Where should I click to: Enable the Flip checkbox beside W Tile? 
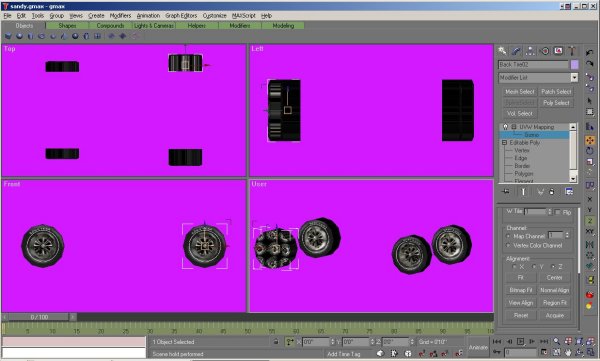[x=558, y=212]
